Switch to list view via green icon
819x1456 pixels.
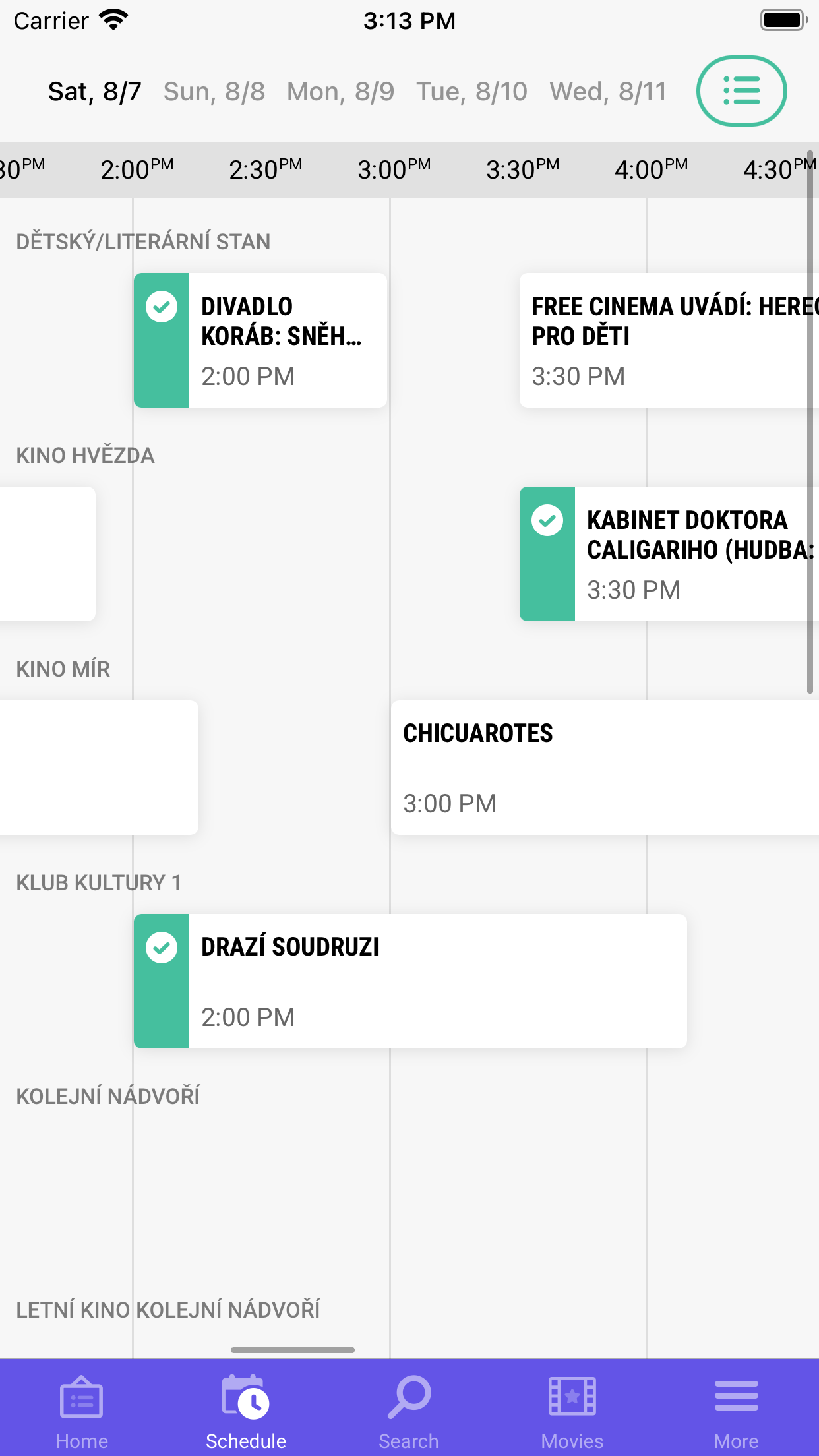741,91
